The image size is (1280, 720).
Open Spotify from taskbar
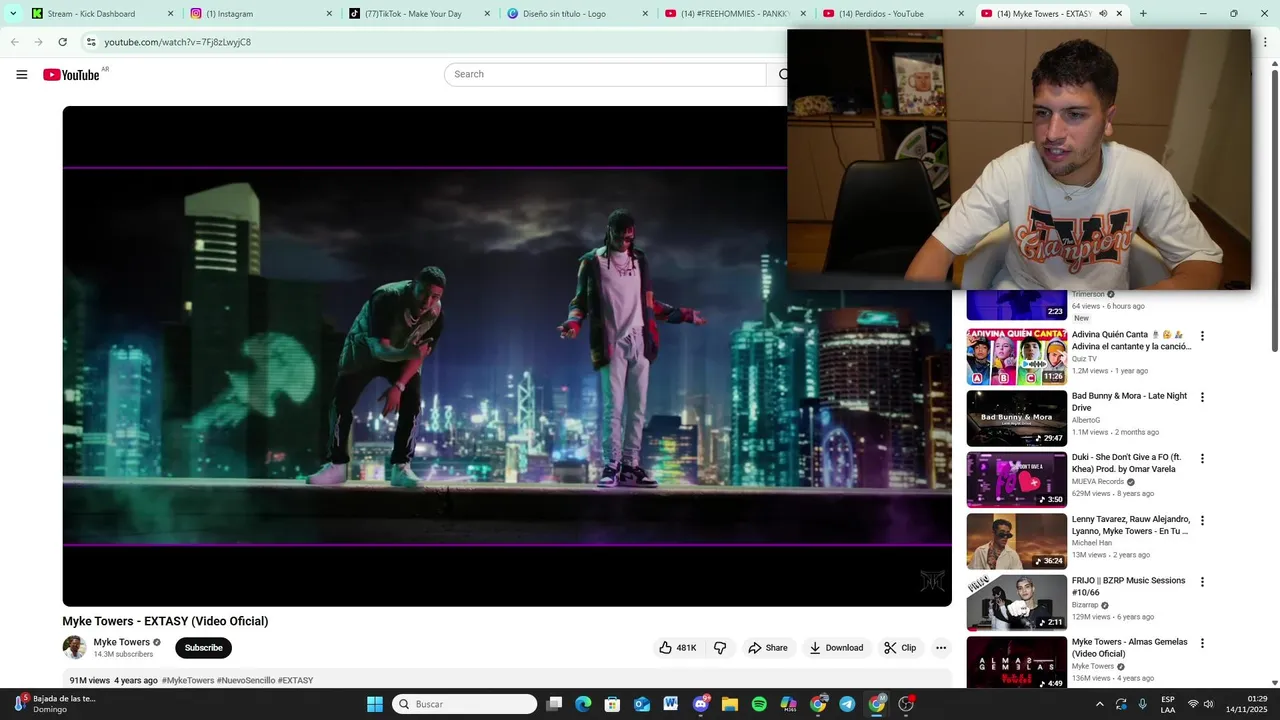(759, 704)
